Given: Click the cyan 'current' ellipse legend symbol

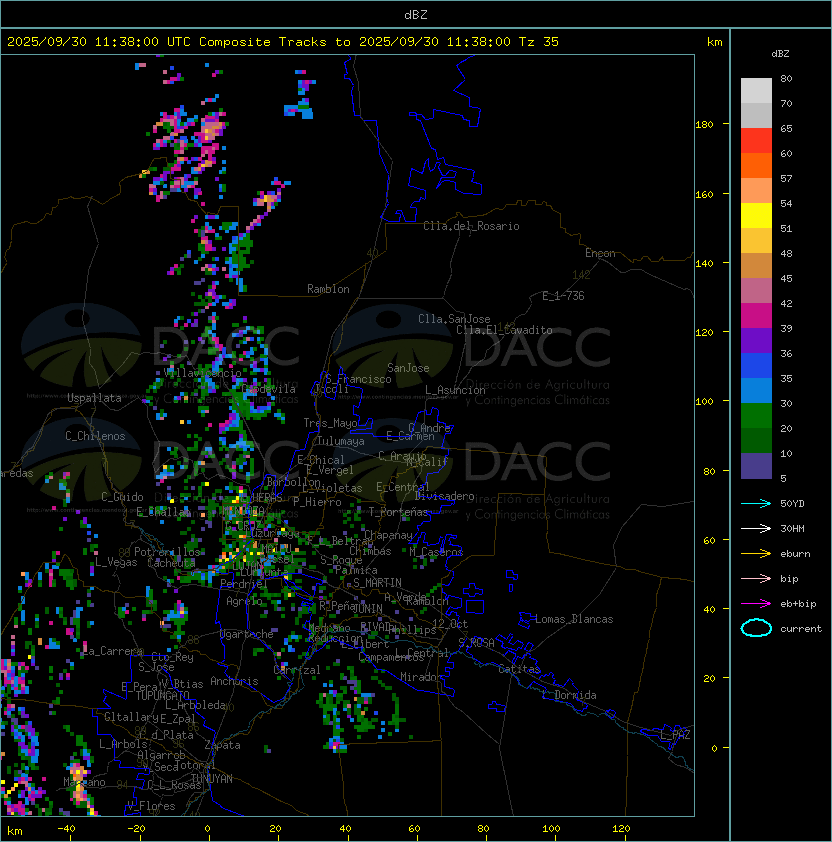Looking at the screenshot, I should [756, 628].
